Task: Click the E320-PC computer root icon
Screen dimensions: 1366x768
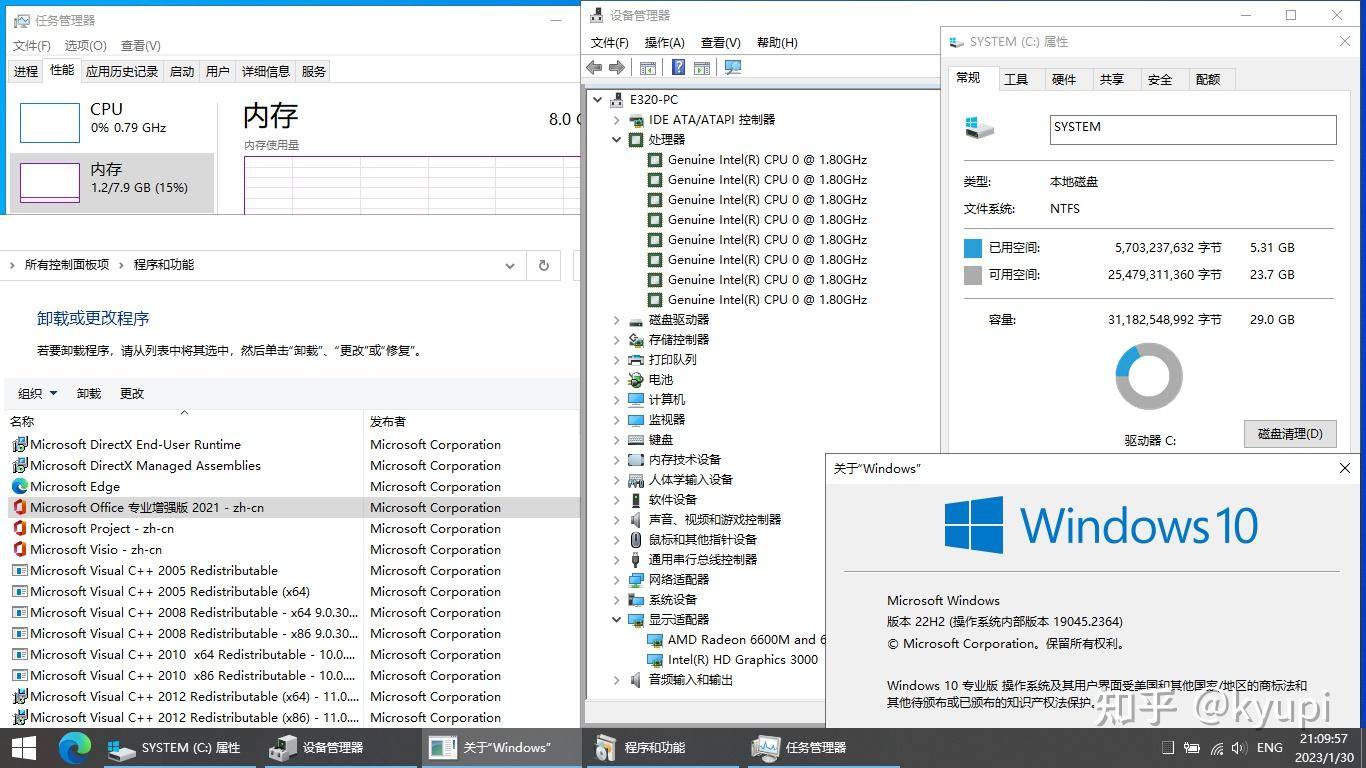Action: 617,99
